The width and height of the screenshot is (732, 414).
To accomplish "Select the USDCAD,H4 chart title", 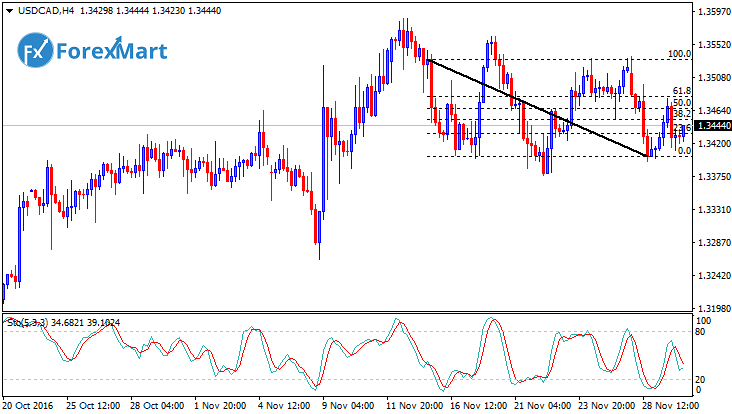I will click(40, 11).
